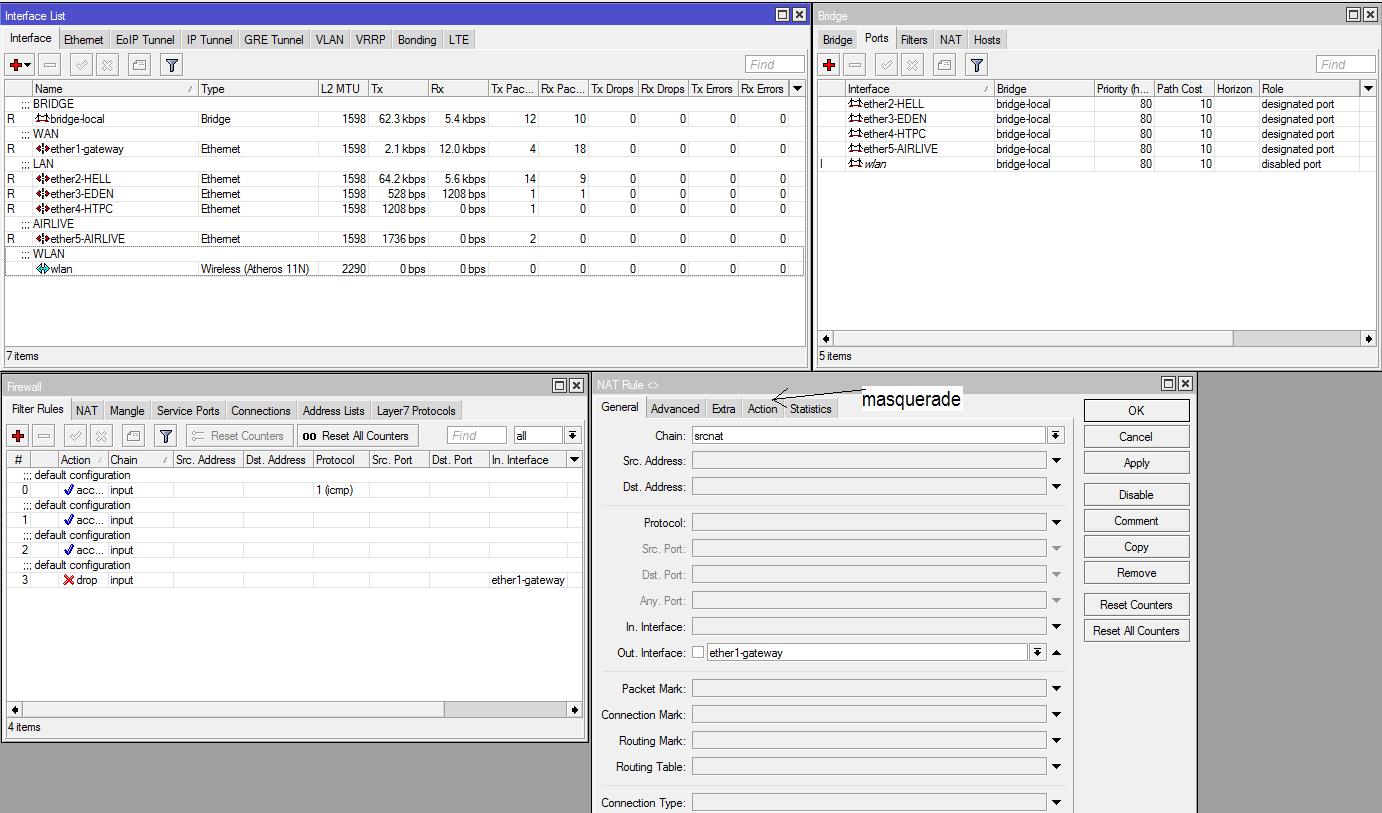Confirm NAT Rule with OK button
This screenshot has width=1382, height=813.
point(1136,411)
